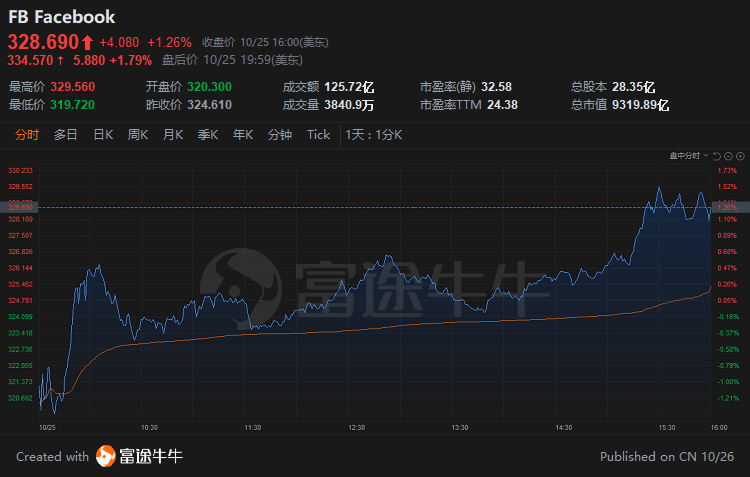This screenshot has width=750, height=477.
Task: Expand the 盘中分时 session dropdown
Action: pyautogui.click(x=688, y=157)
